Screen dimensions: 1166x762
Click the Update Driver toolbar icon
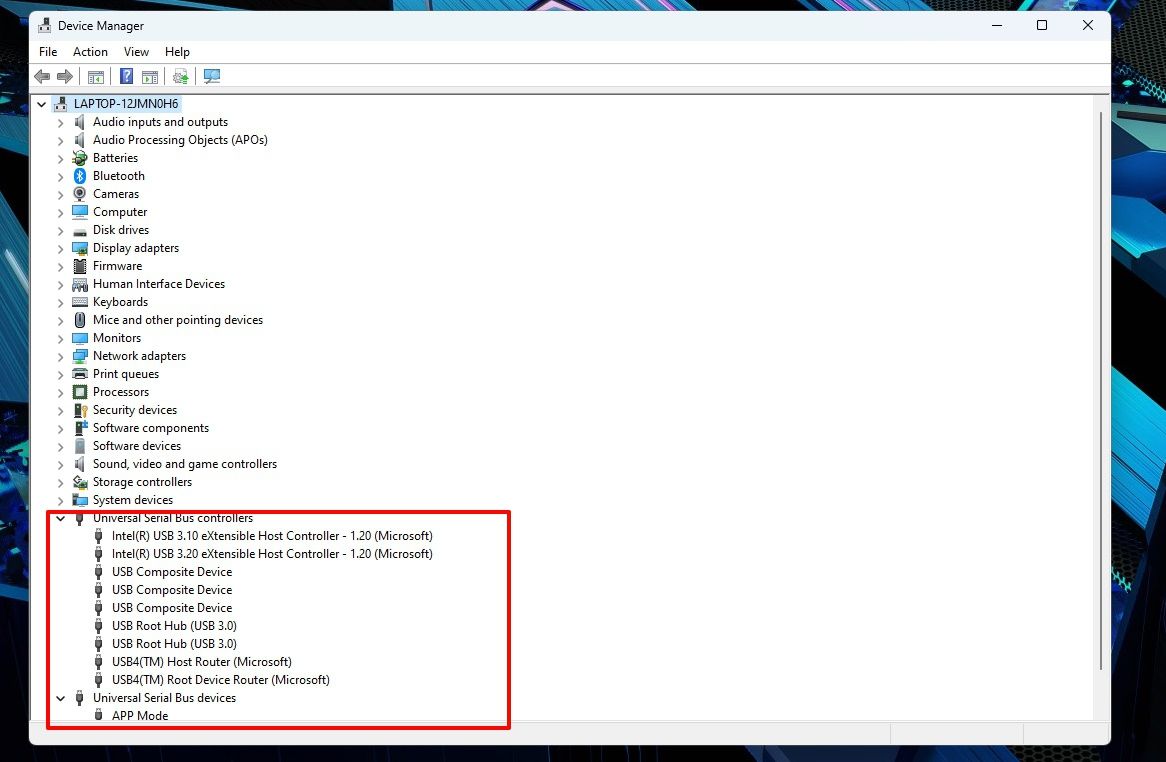181,76
